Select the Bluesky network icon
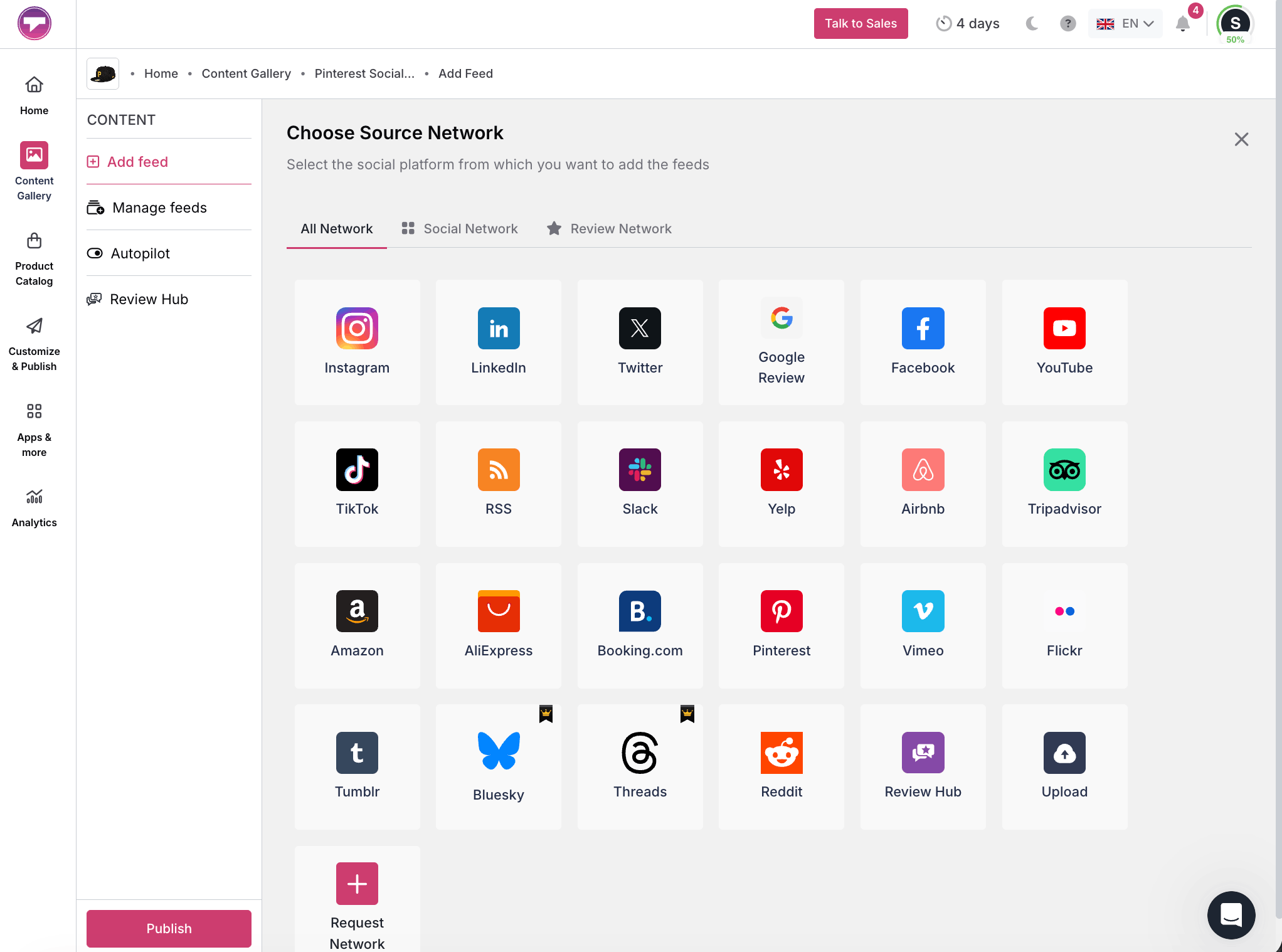 499,766
